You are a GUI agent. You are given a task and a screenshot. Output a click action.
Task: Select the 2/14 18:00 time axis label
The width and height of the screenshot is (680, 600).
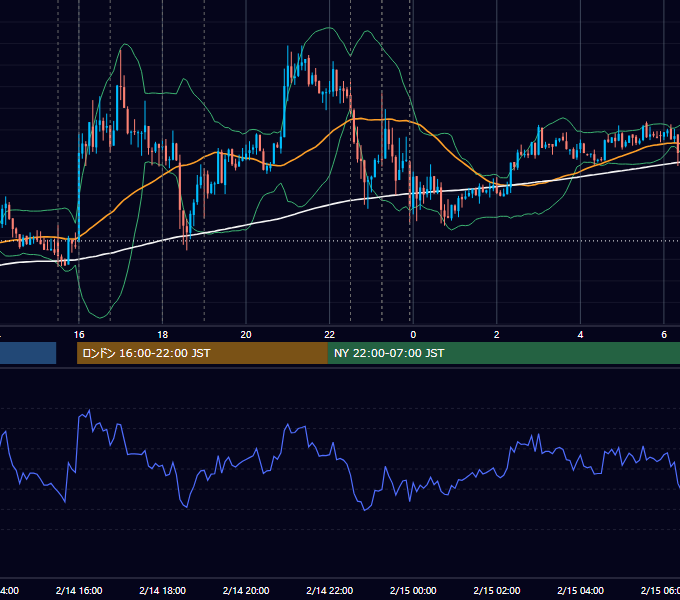(163, 590)
